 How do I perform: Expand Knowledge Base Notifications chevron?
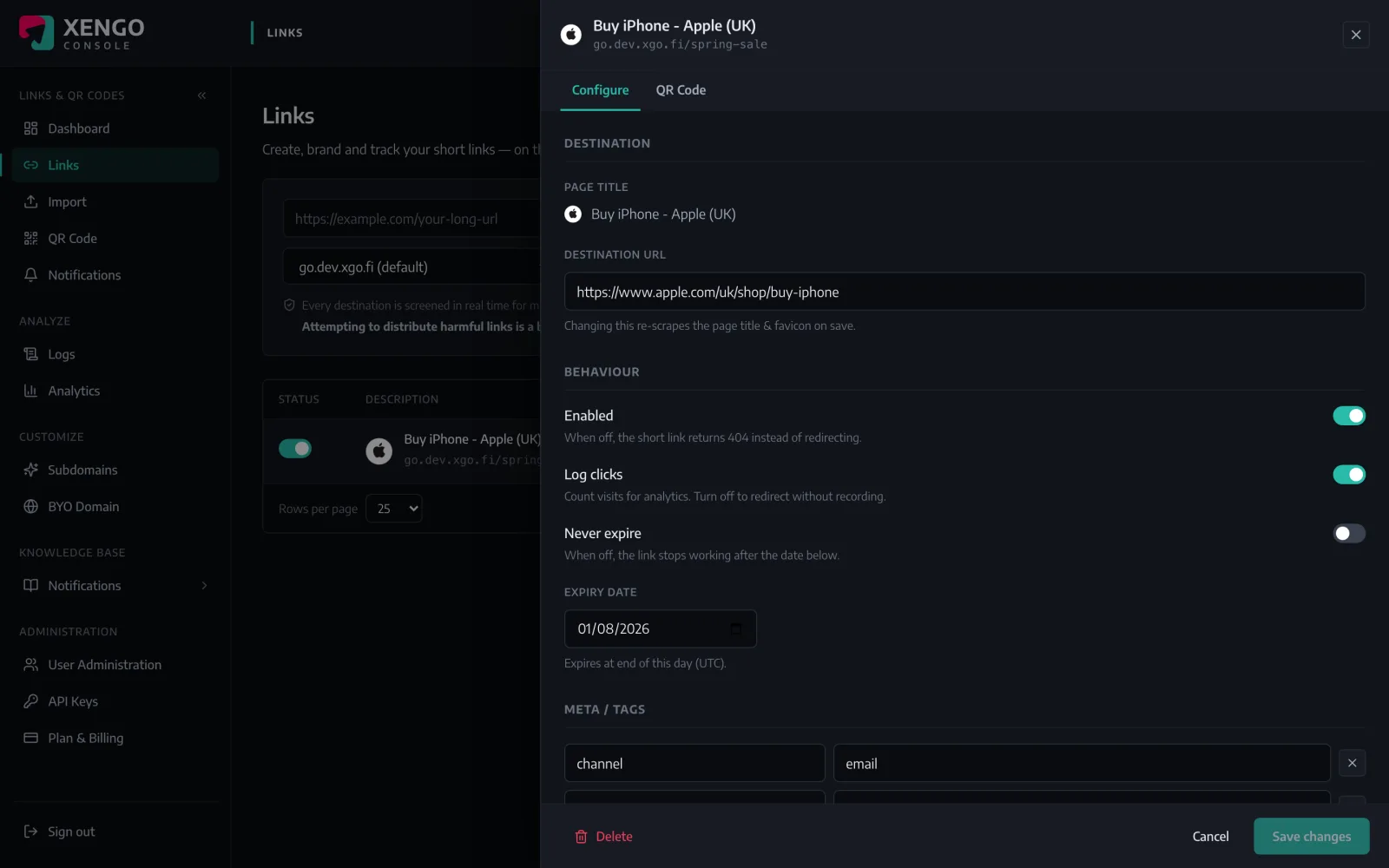[x=205, y=586]
